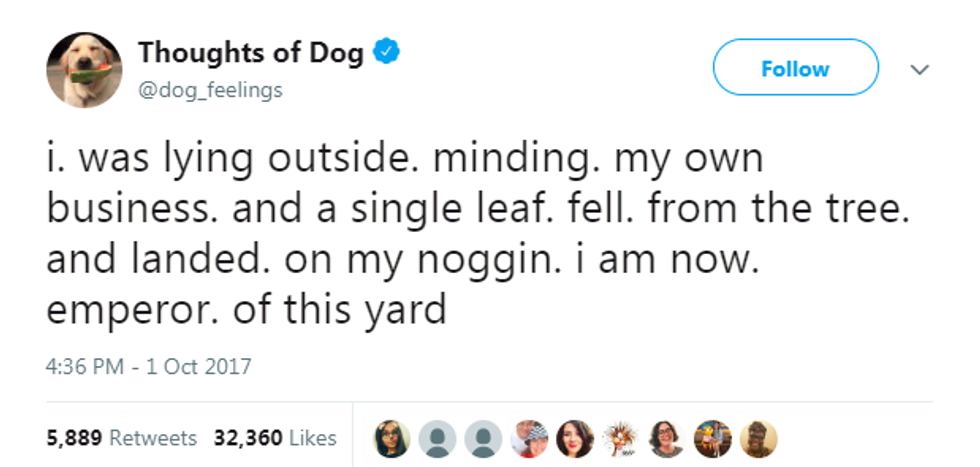Open the 4:36 PM - 1 Oct 2017 timestamp
The height and width of the screenshot is (467, 980).
click(149, 366)
